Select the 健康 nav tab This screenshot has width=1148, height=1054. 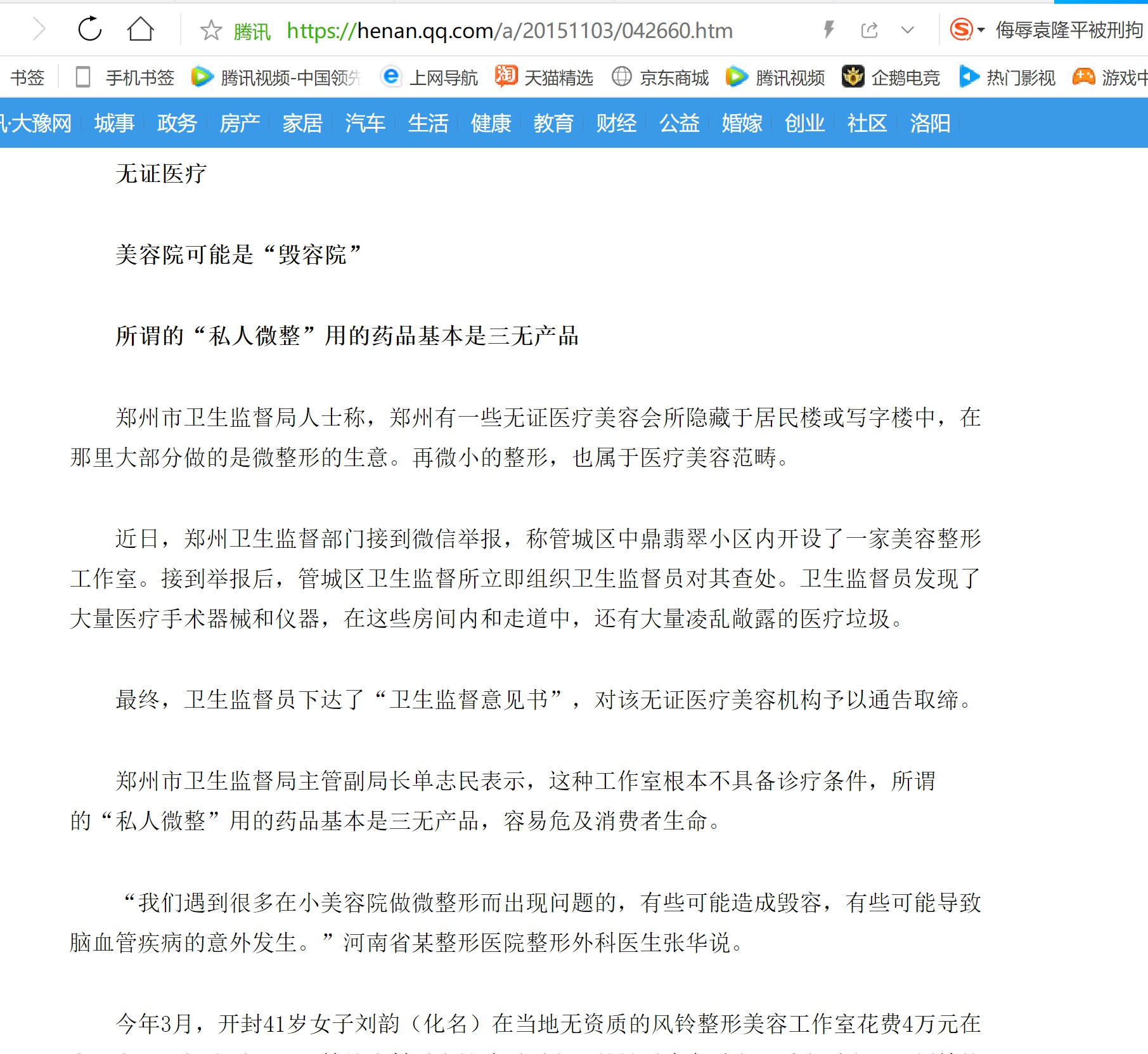click(x=491, y=123)
